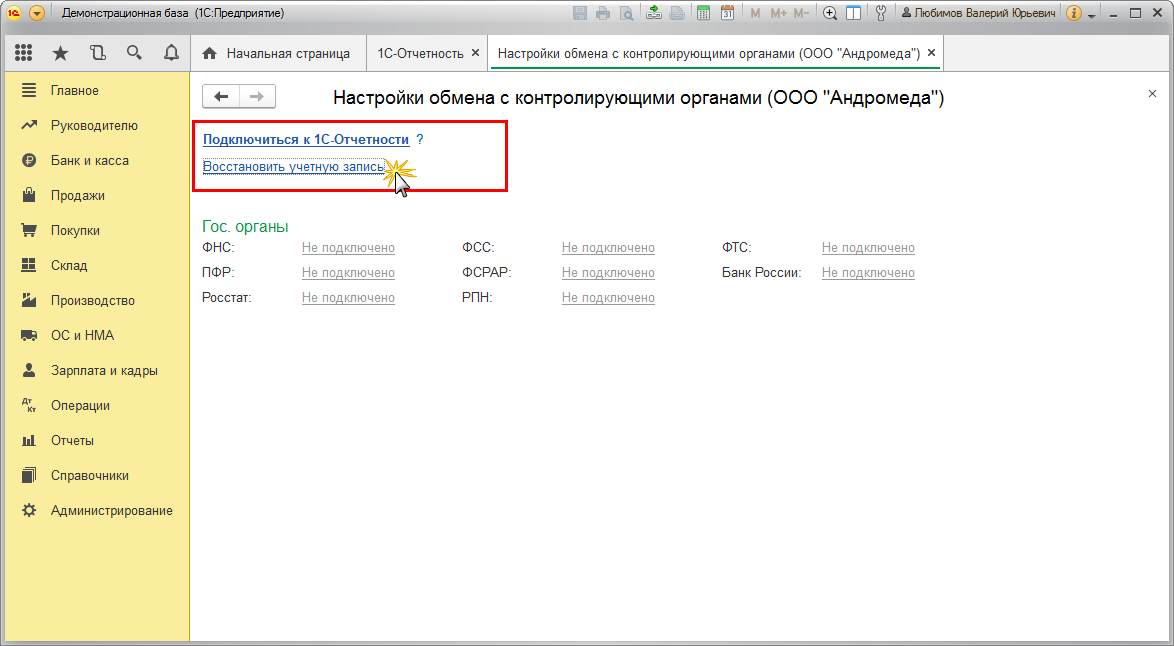The height and width of the screenshot is (646, 1174).
Task: Close the form with the X at right
Action: point(1152,94)
